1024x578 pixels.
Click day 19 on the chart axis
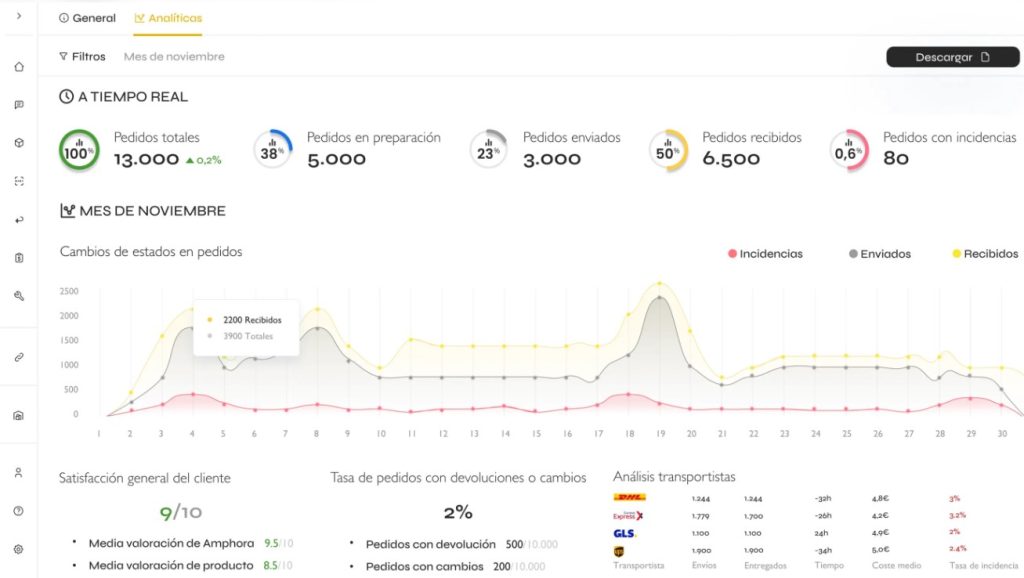tap(661, 434)
